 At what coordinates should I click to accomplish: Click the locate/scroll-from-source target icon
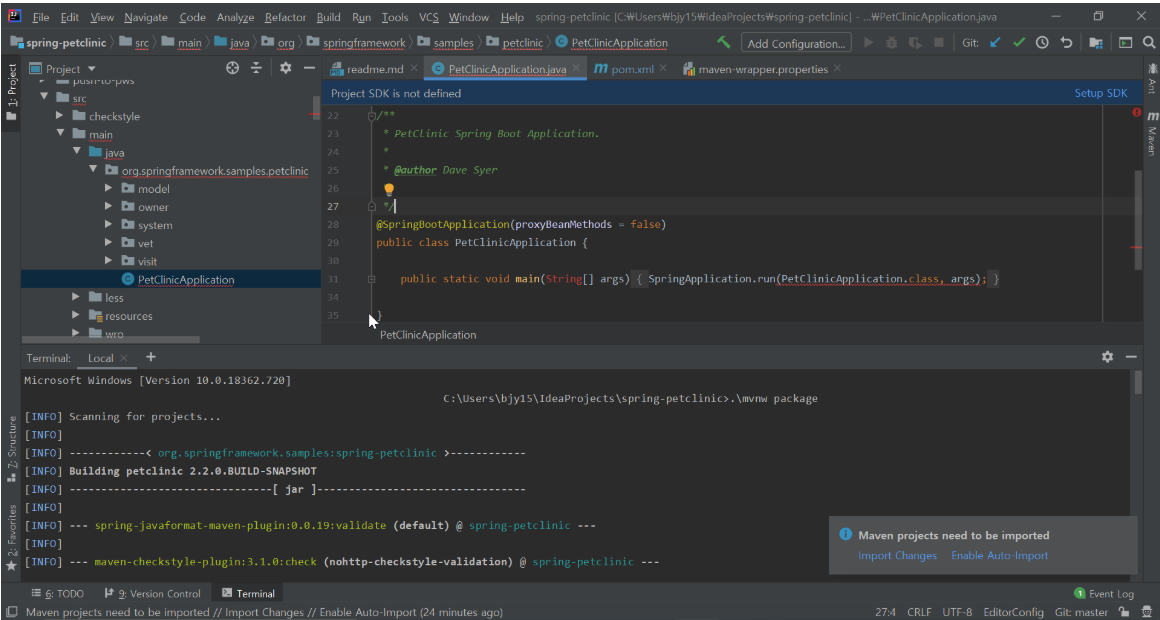click(233, 68)
